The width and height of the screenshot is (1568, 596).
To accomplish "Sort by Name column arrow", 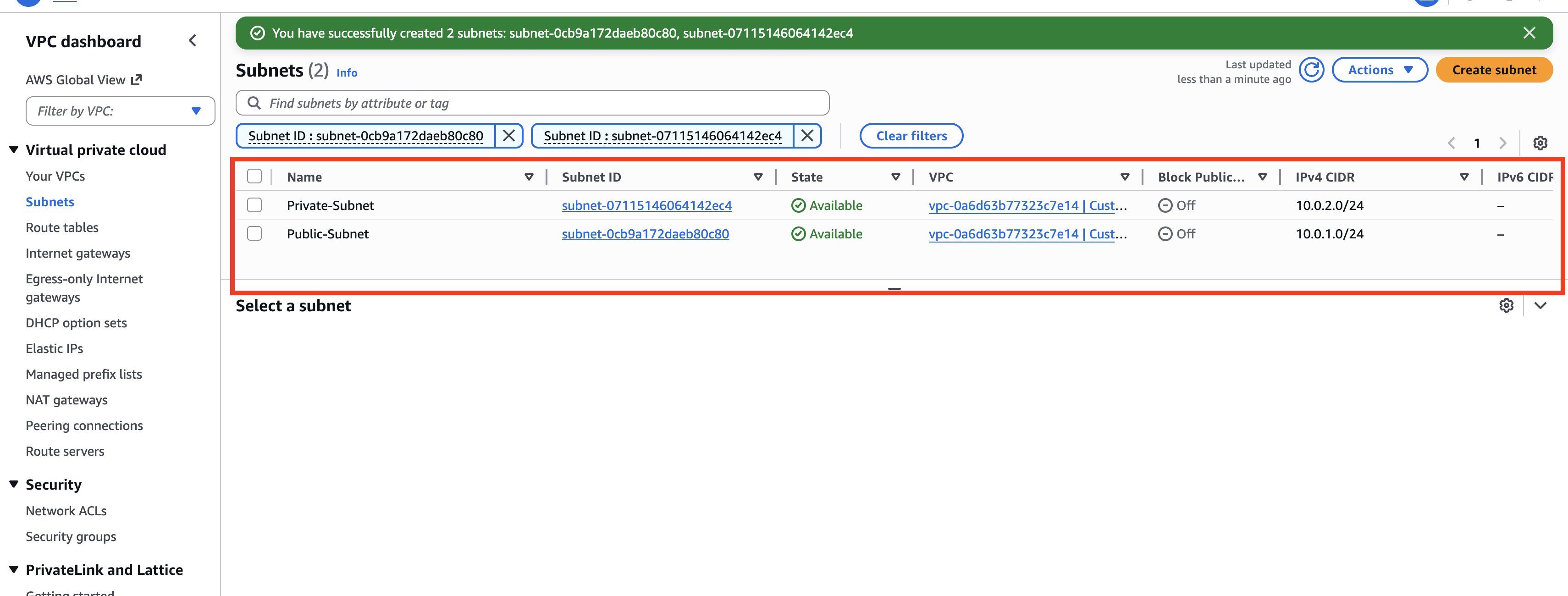I will (529, 177).
